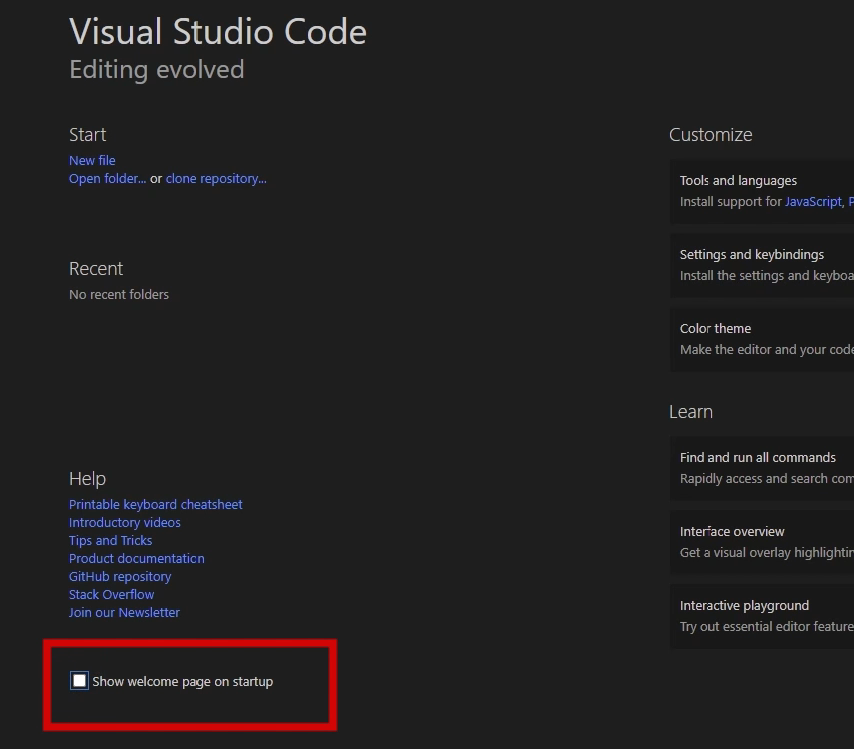Open Settings and keybindings card
The width and height of the screenshot is (854, 749).
point(761,265)
